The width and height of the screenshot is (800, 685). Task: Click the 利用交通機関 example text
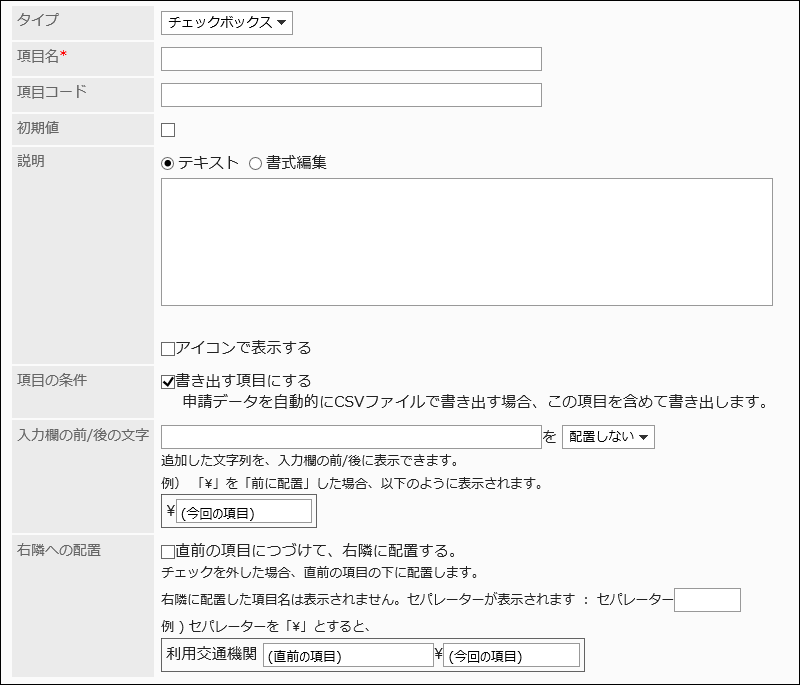(x=211, y=654)
